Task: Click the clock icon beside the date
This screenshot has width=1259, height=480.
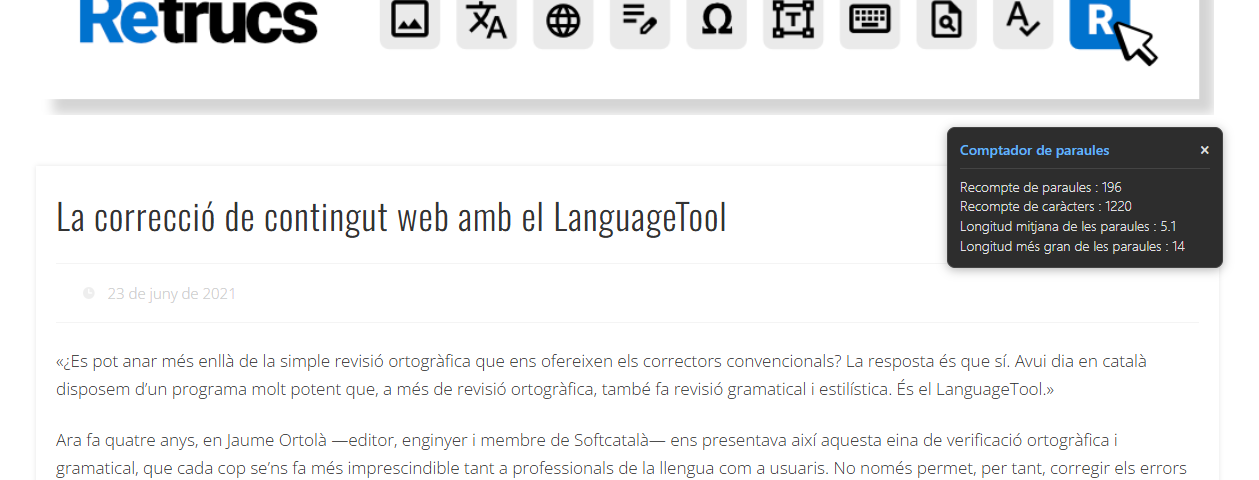Action: coord(89,294)
